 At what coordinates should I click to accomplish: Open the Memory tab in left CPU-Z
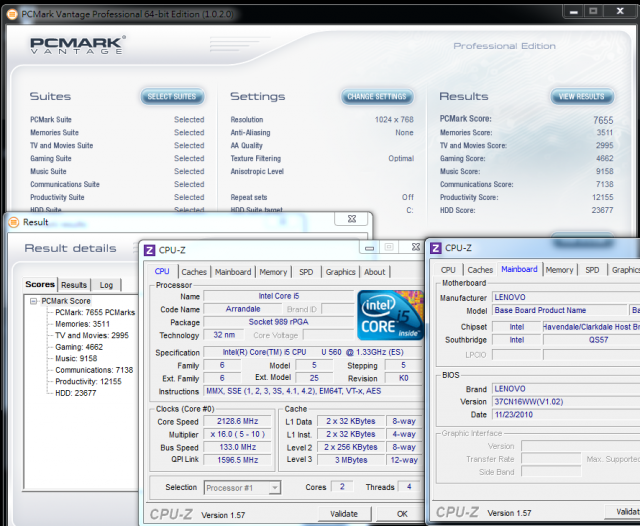tap(273, 272)
